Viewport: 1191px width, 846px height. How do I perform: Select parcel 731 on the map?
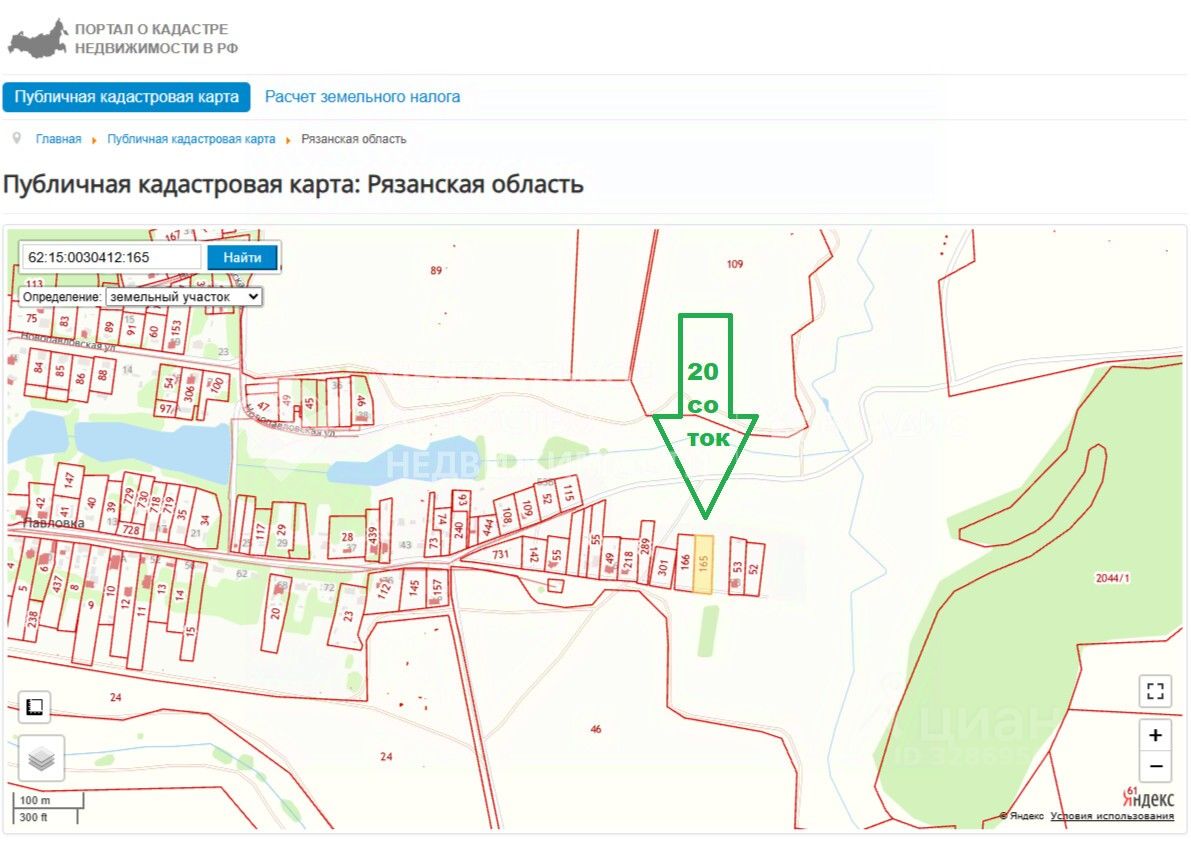tap(500, 554)
